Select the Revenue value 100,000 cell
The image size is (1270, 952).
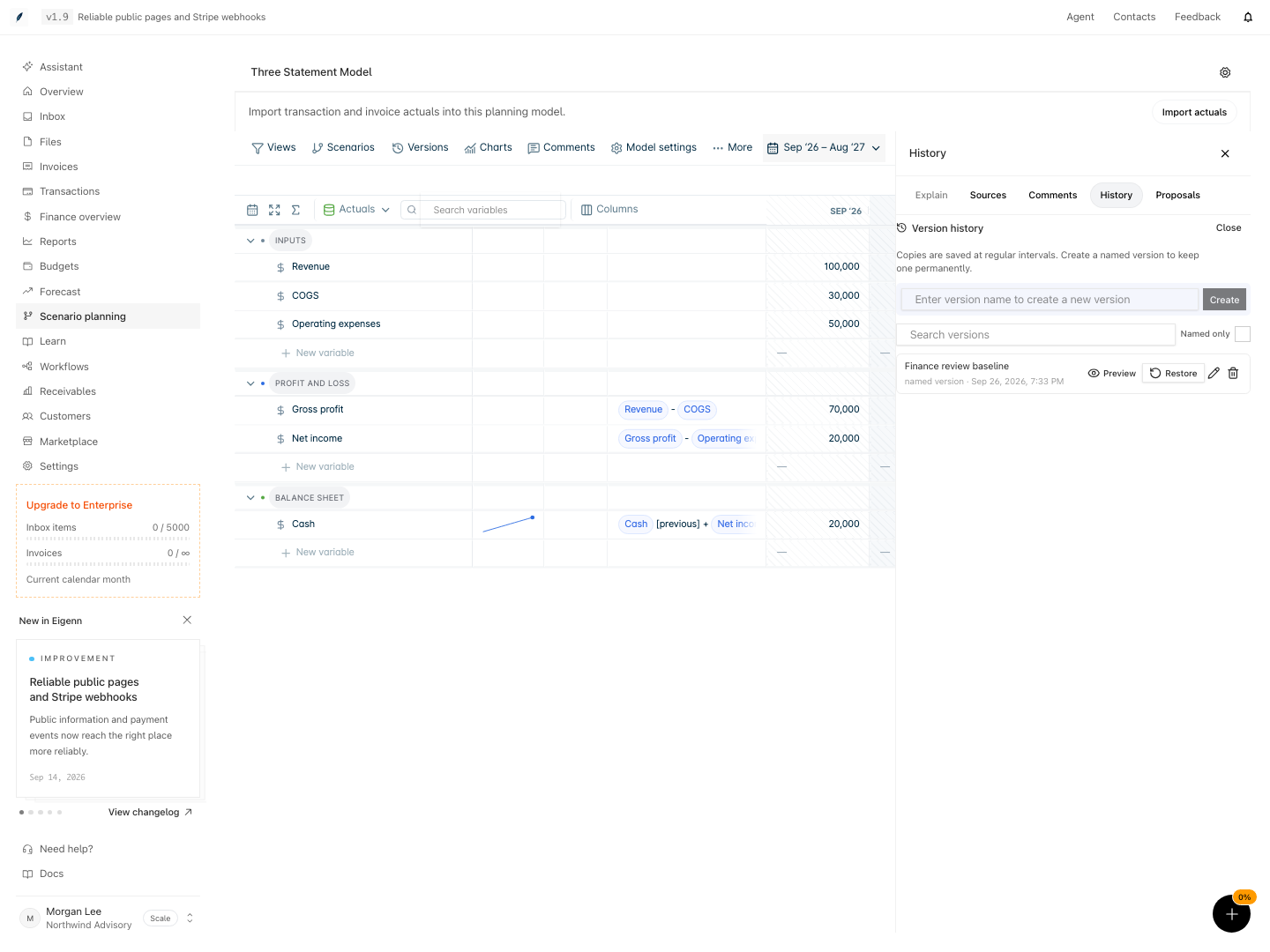click(x=818, y=267)
